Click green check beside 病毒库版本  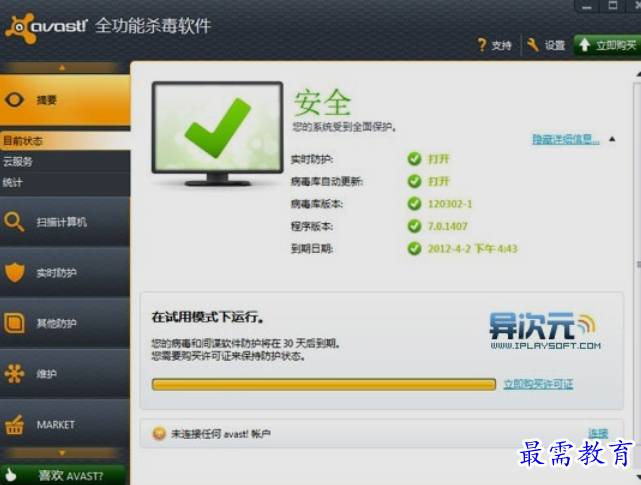pos(415,204)
